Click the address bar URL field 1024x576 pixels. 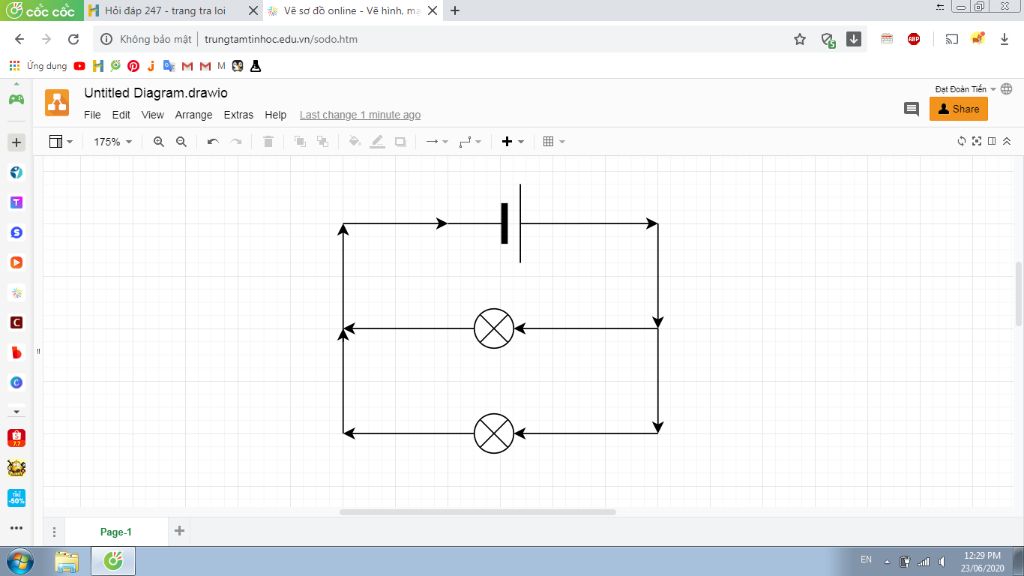tap(444, 39)
